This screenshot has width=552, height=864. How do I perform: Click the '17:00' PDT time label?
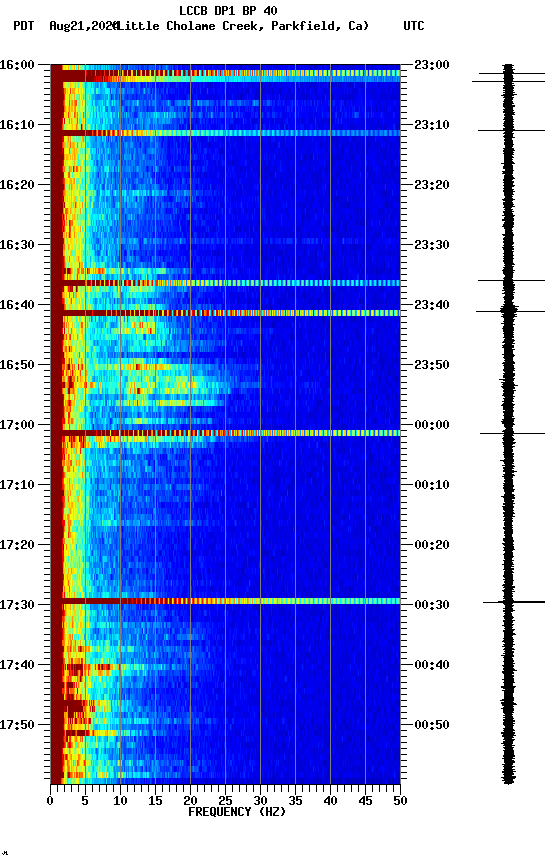point(17,425)
